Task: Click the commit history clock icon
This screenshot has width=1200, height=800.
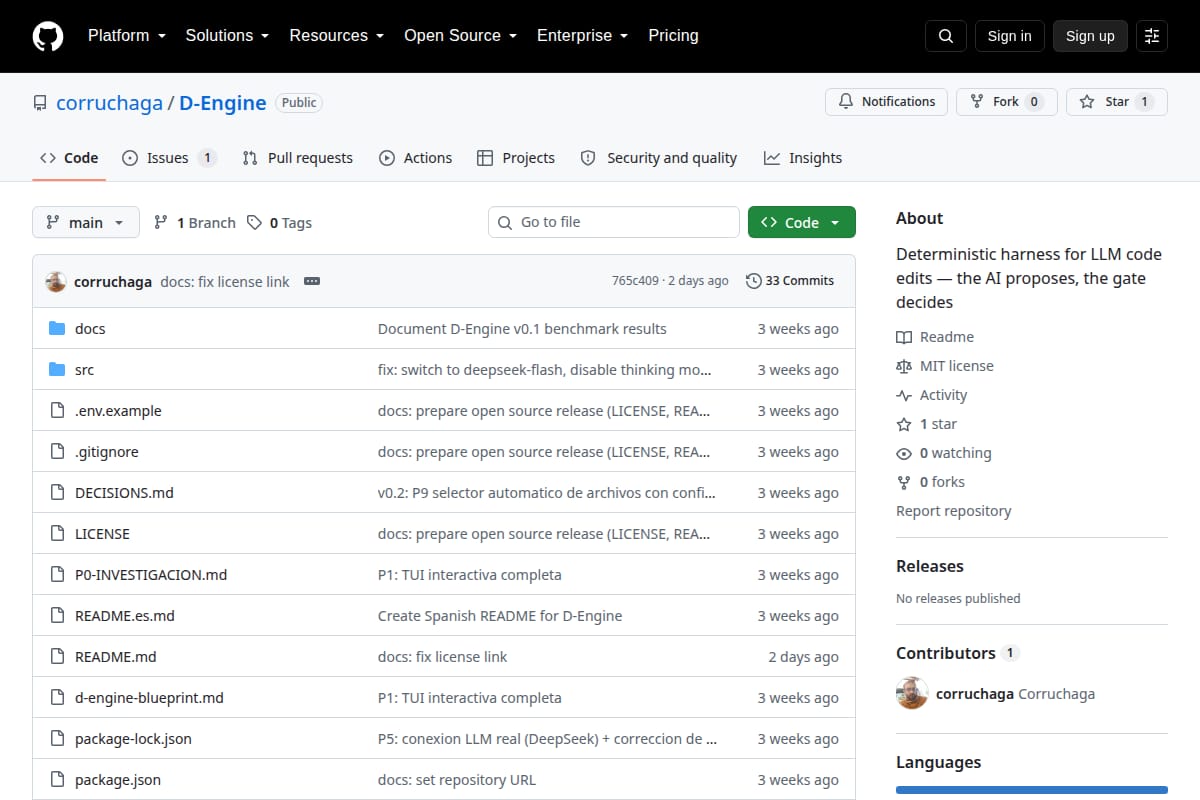Action: 754,281
